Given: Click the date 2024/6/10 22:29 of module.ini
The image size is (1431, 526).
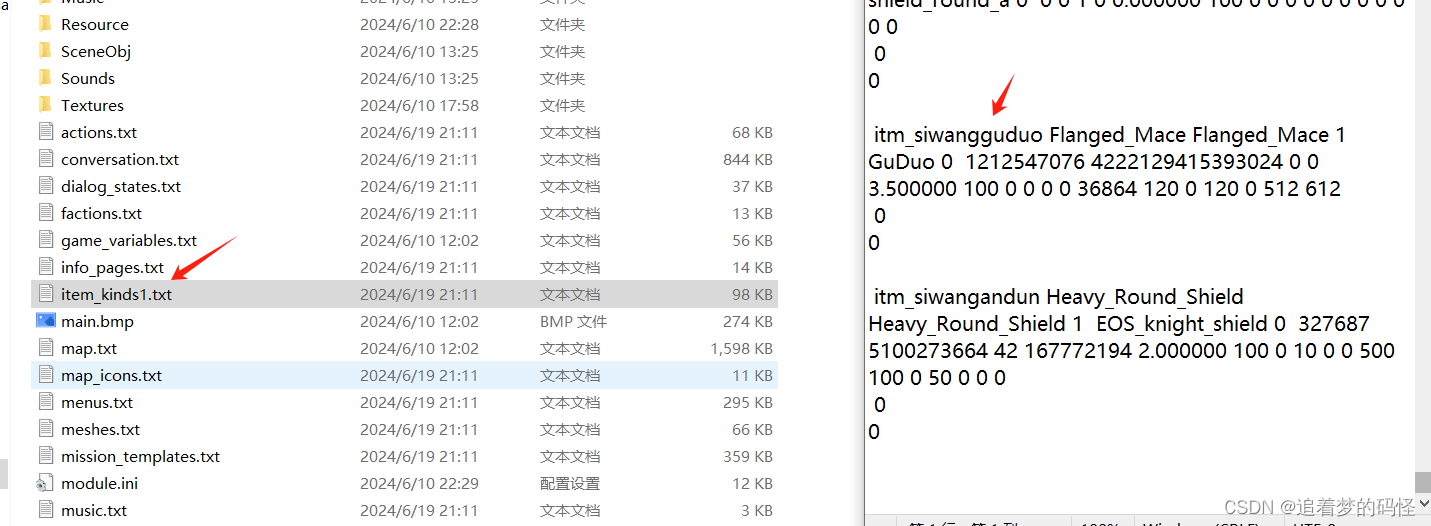Looking at the screenshot, I should (x=419, y=483).
